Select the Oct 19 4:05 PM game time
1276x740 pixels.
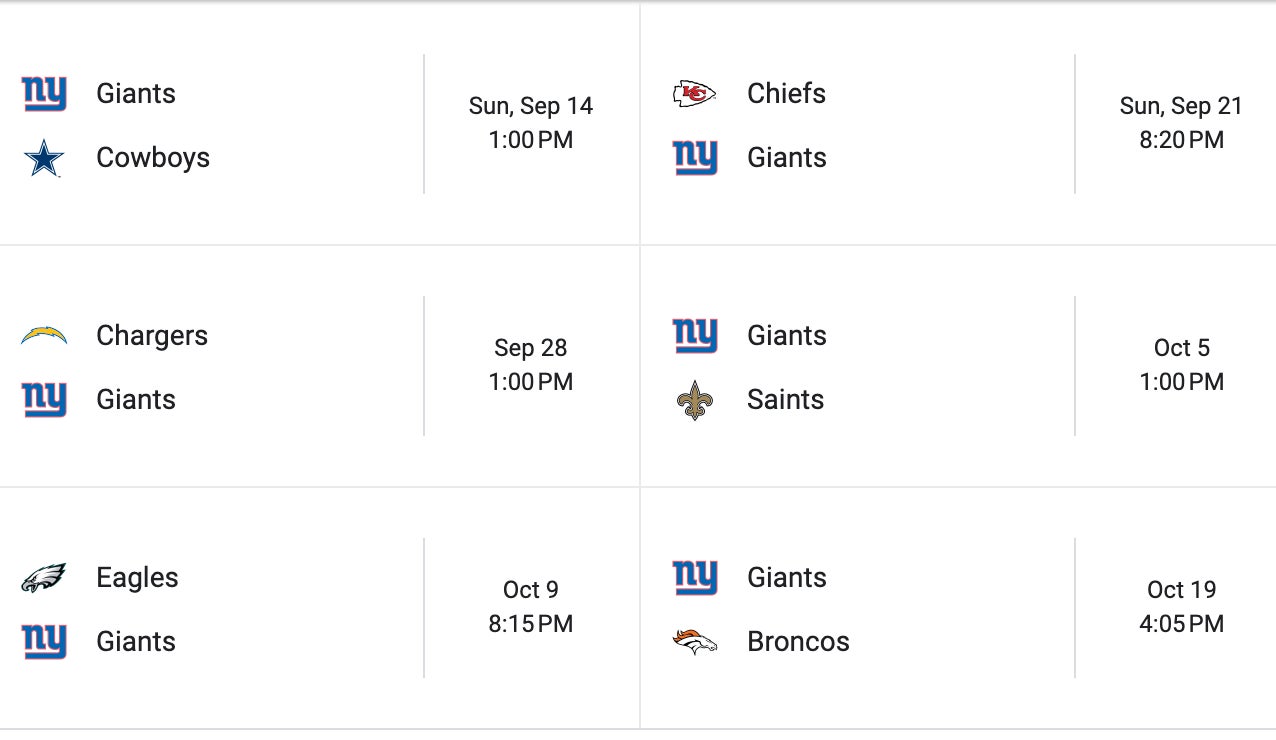tap(1181, 607)
